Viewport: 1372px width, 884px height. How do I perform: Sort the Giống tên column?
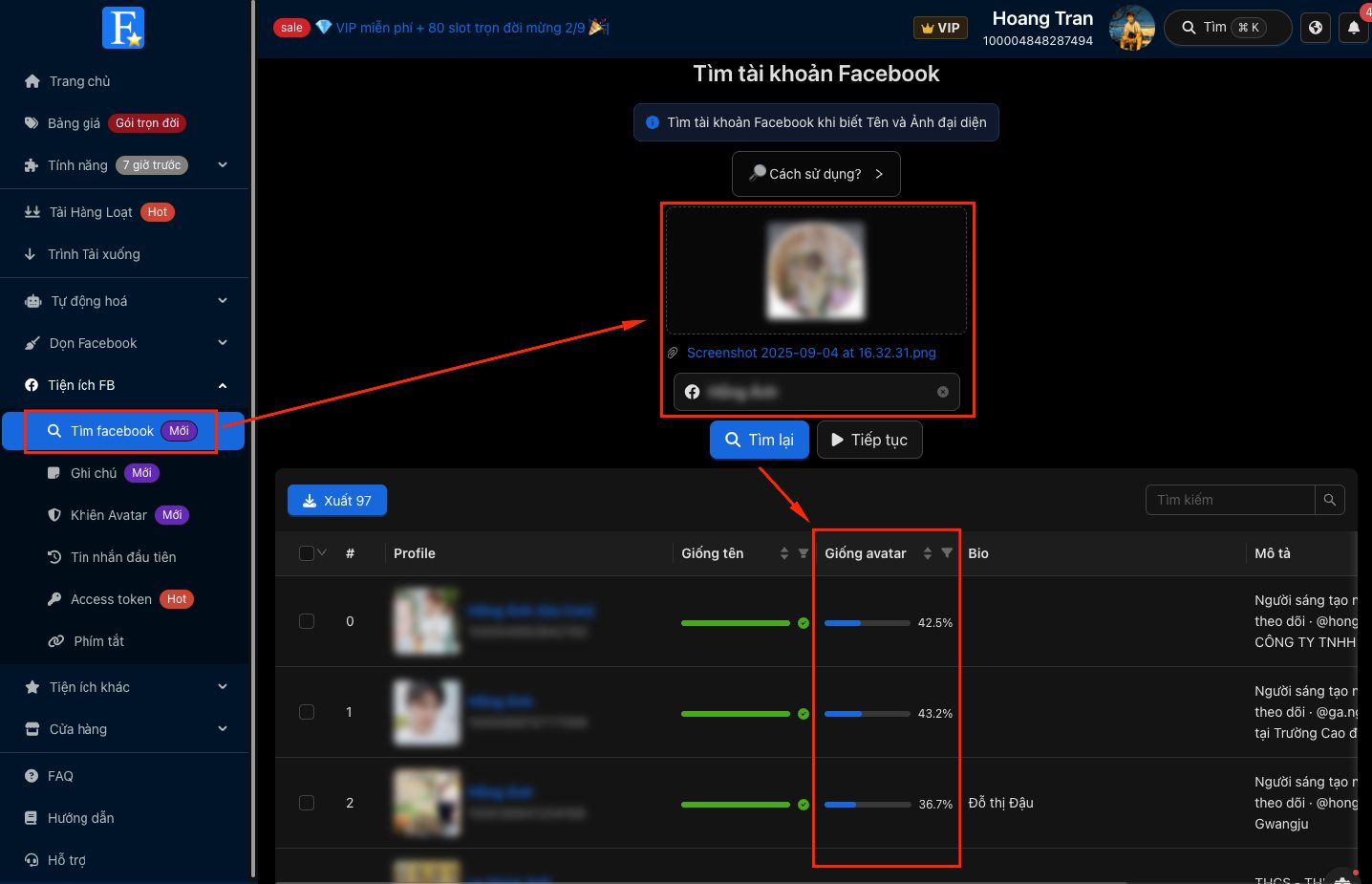point(784,553)
